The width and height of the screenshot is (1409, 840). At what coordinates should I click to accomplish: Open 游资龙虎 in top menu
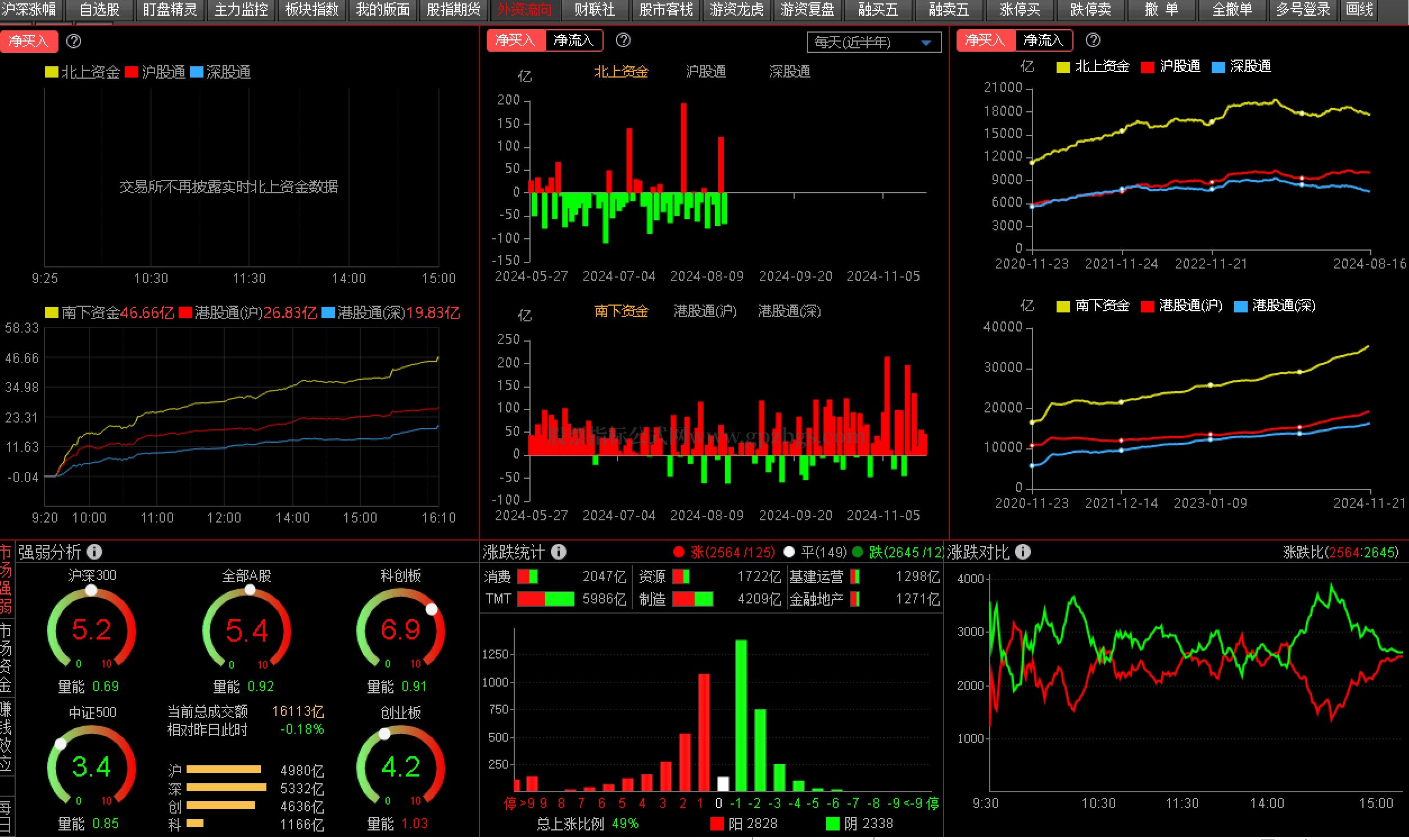pyautogui.click(x=736, y=10)
